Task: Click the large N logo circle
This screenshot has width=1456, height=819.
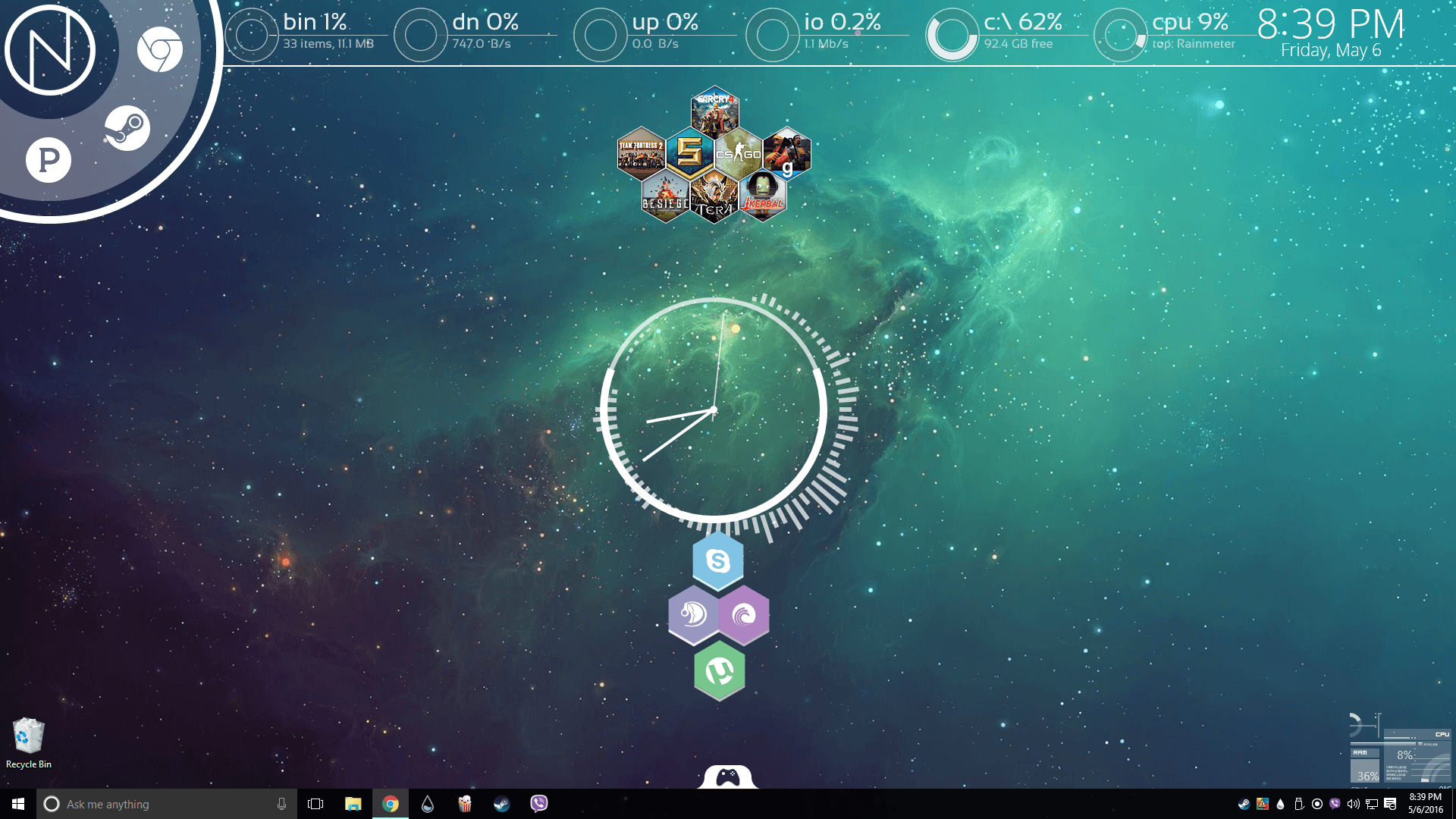Action: click(50, 50)
